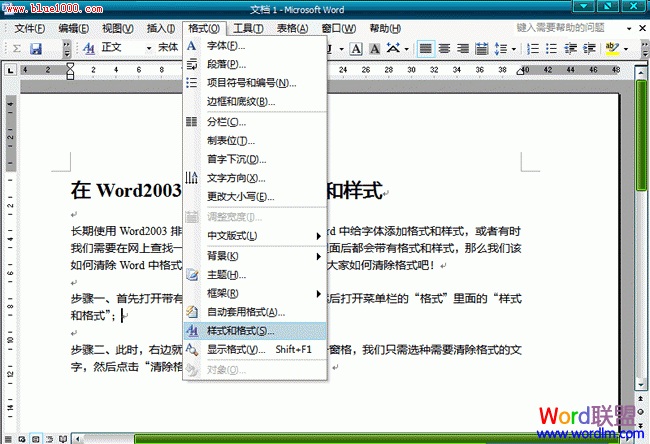Click the ruler tab selector L button
This screenshot has width=650, height=444.
pyautogui.click(x=10, y=70)
